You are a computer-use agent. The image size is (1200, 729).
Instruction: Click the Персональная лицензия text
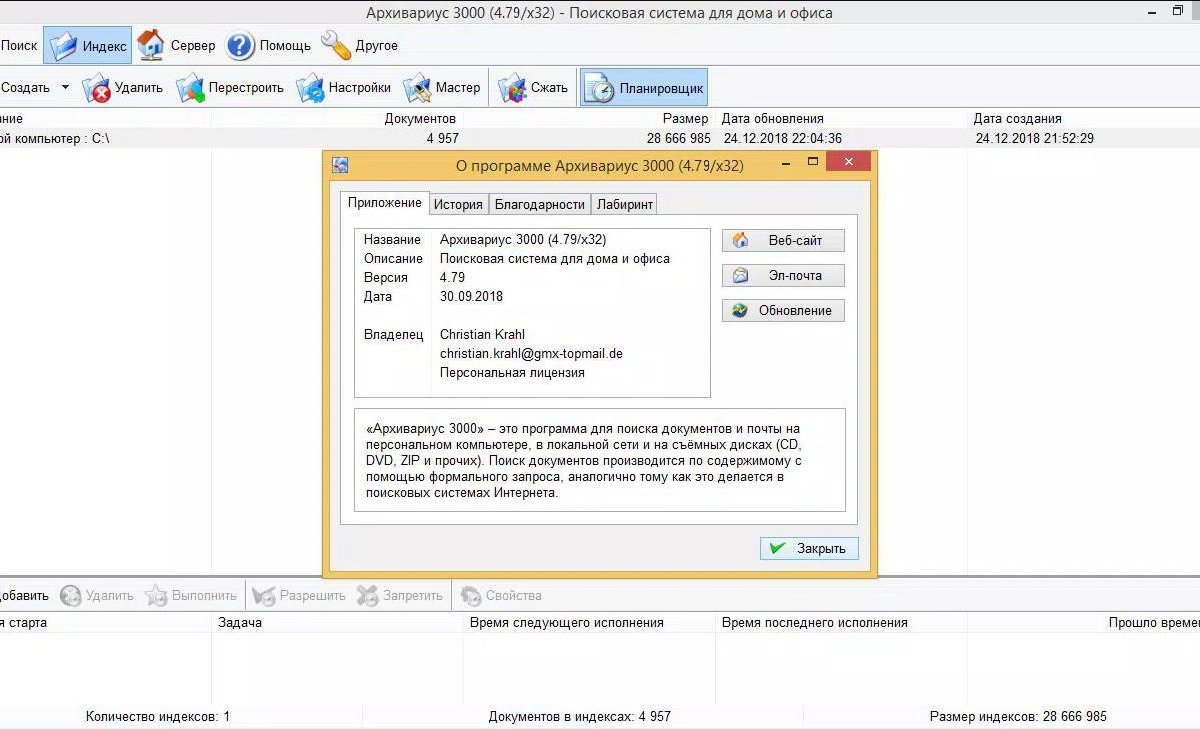(x=512, y=372)
